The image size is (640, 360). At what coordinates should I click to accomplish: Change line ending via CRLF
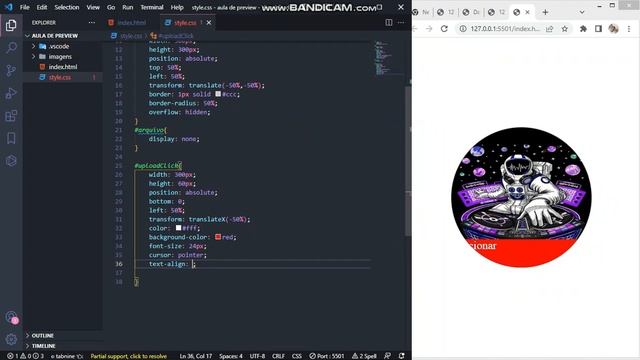pyautogui.click(x=278, y=356)
